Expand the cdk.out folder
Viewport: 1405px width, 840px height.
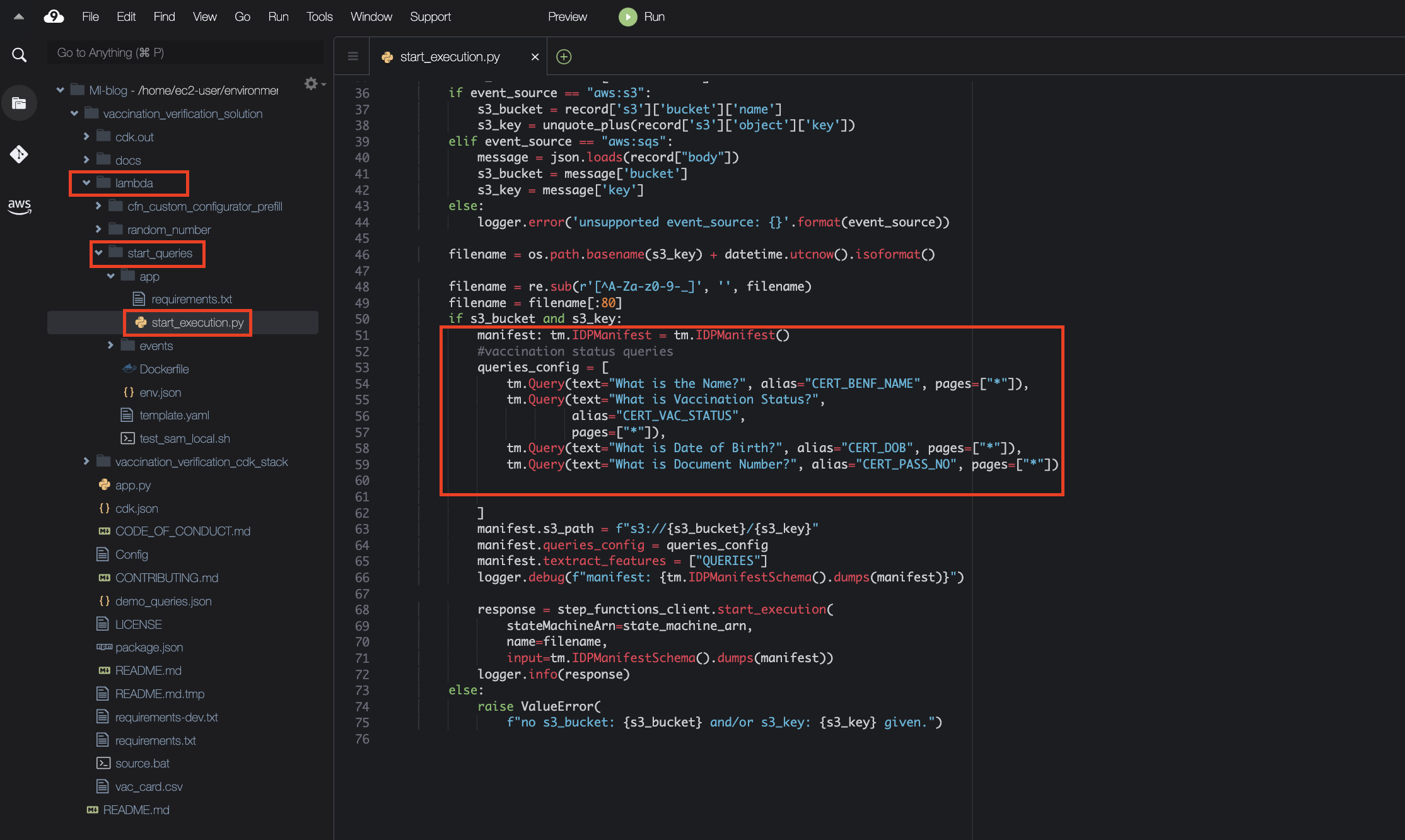tap(86, 137)
